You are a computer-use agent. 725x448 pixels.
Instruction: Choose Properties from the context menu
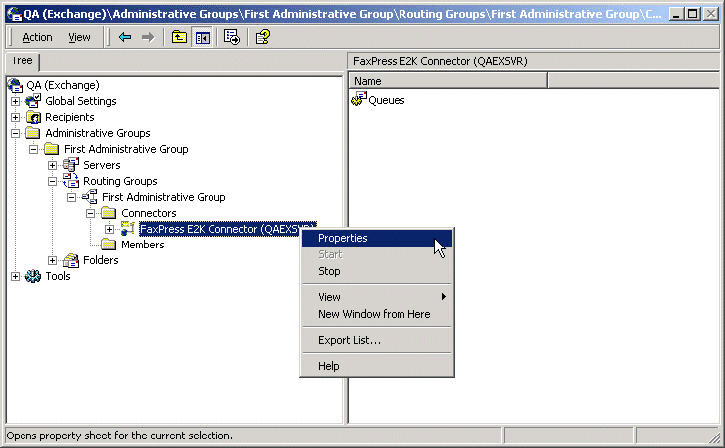(x=342, y=238)
